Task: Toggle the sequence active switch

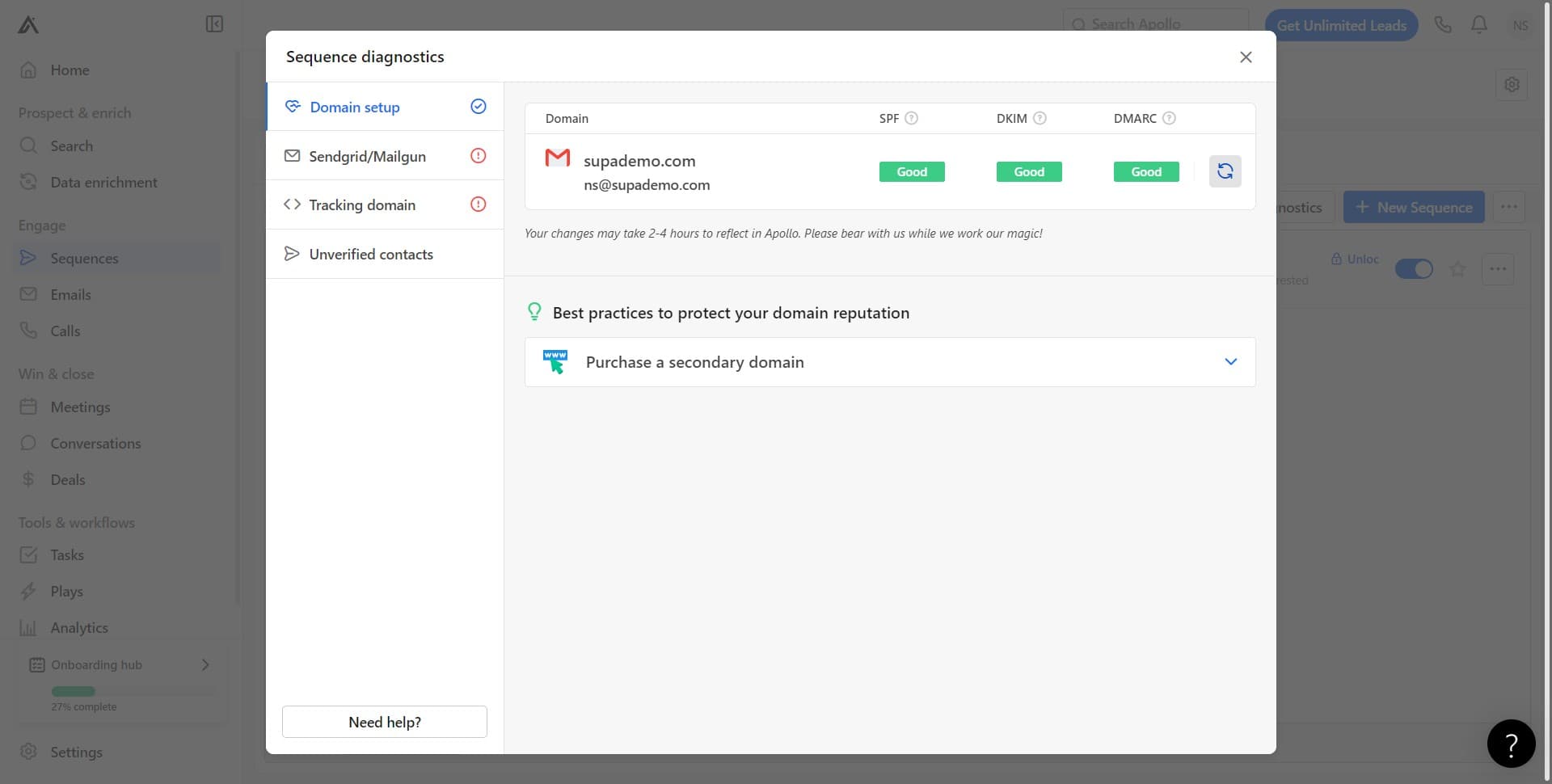Action: 1414,268
